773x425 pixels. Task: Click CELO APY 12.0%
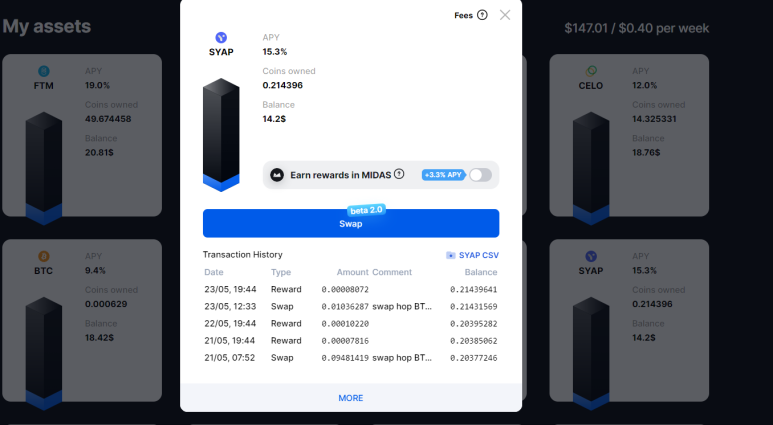[644, 85]
